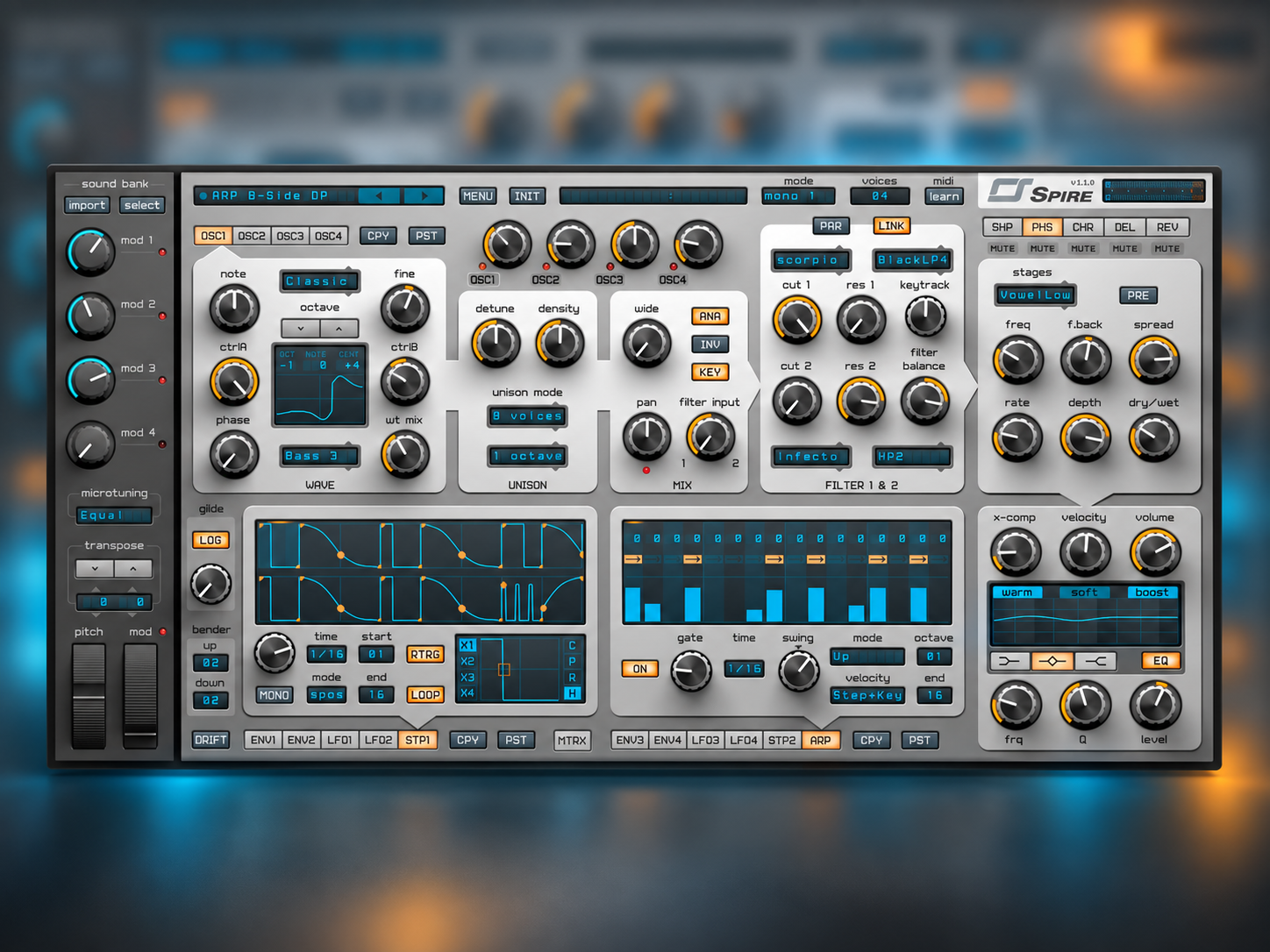The image size is (1270, 952).
Task: Switch to the OSC4 tab
Action: 329,236
